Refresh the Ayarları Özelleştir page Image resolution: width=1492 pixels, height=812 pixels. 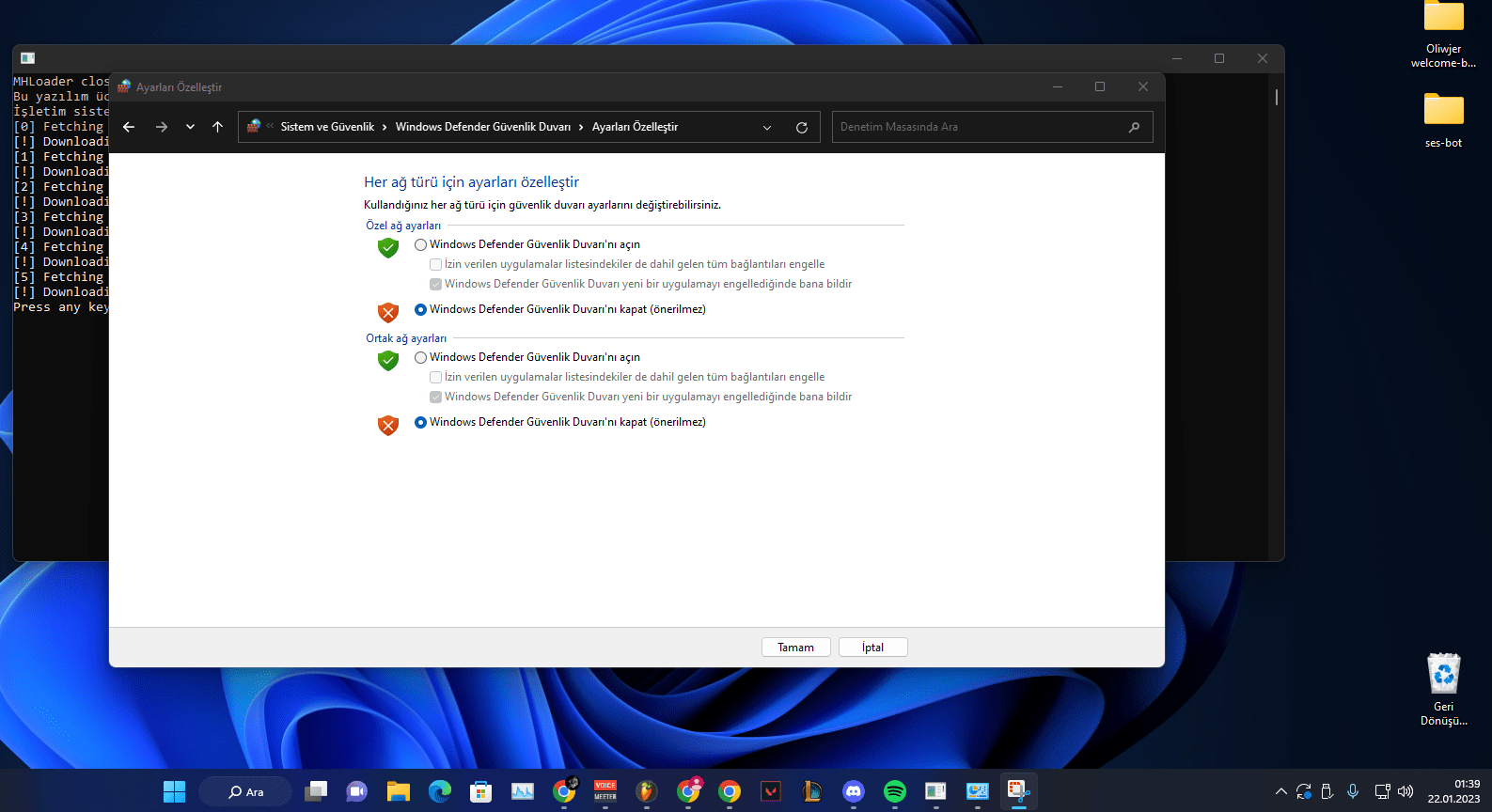[x=802, y=127]
